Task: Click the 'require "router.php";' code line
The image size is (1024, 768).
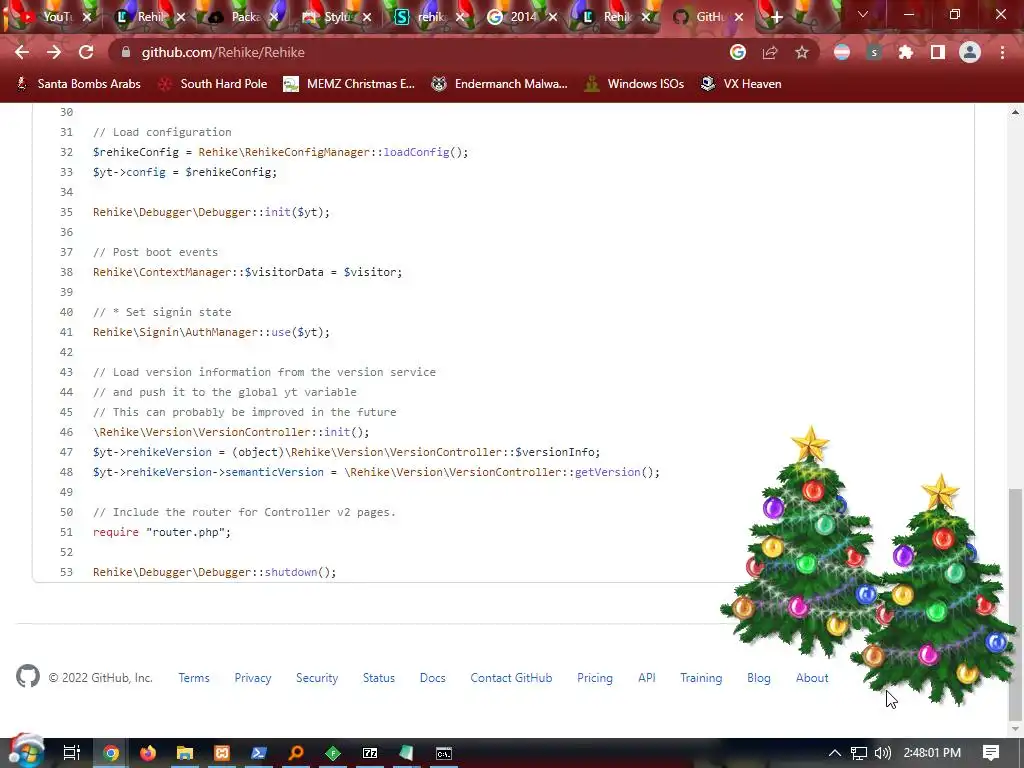Action: [x=162, y=532]
